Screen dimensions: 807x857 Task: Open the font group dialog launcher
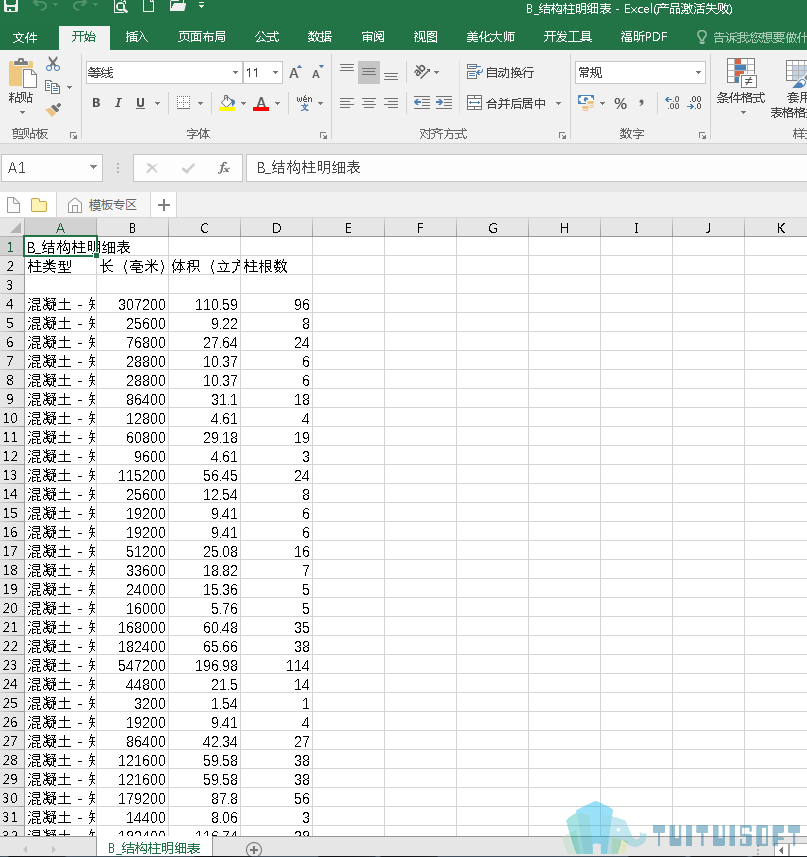pos(323,135)
